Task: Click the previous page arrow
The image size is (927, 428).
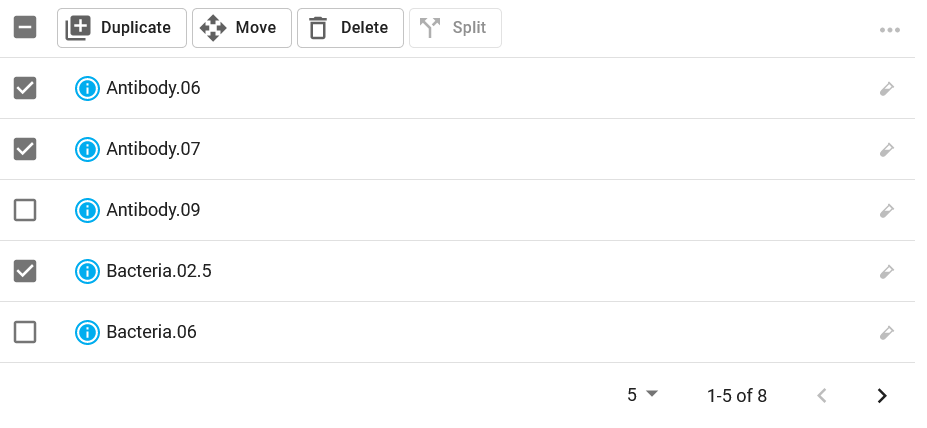Action: (x=821, y=395)
